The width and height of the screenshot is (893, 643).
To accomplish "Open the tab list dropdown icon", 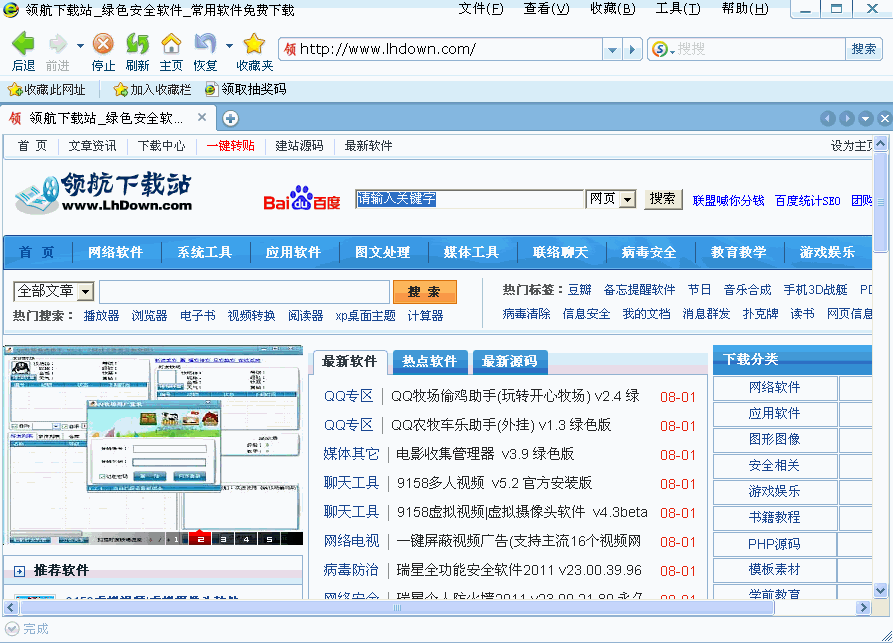I will (x=866, y=118).
